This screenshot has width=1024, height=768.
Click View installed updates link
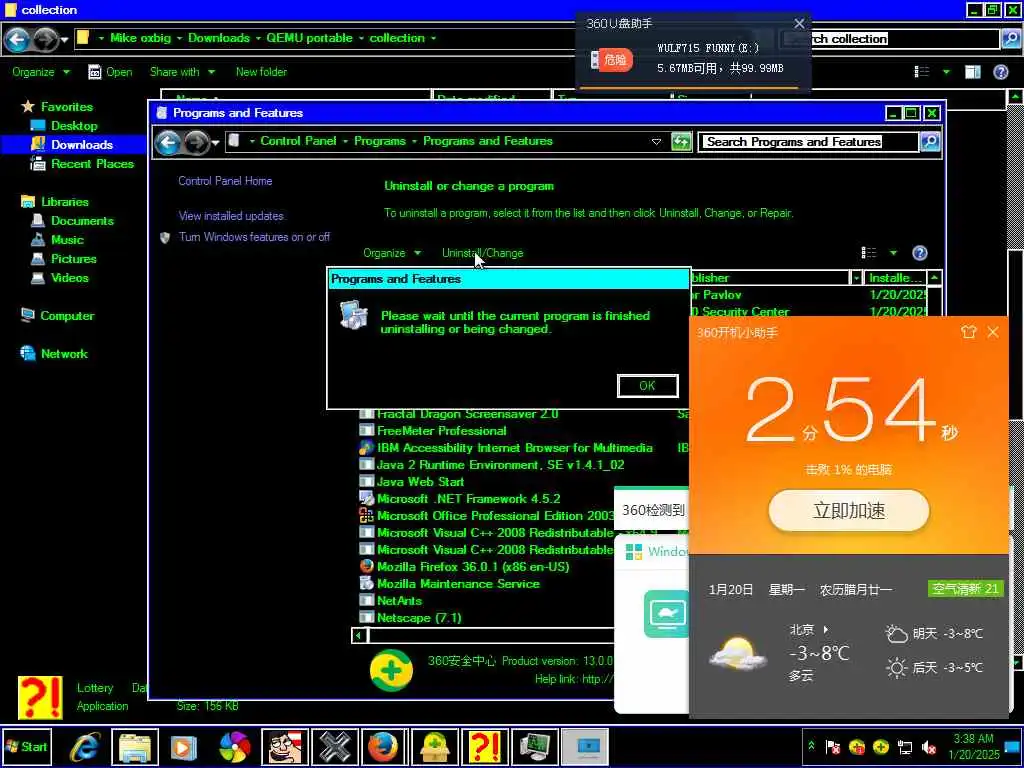pos(231,216)
